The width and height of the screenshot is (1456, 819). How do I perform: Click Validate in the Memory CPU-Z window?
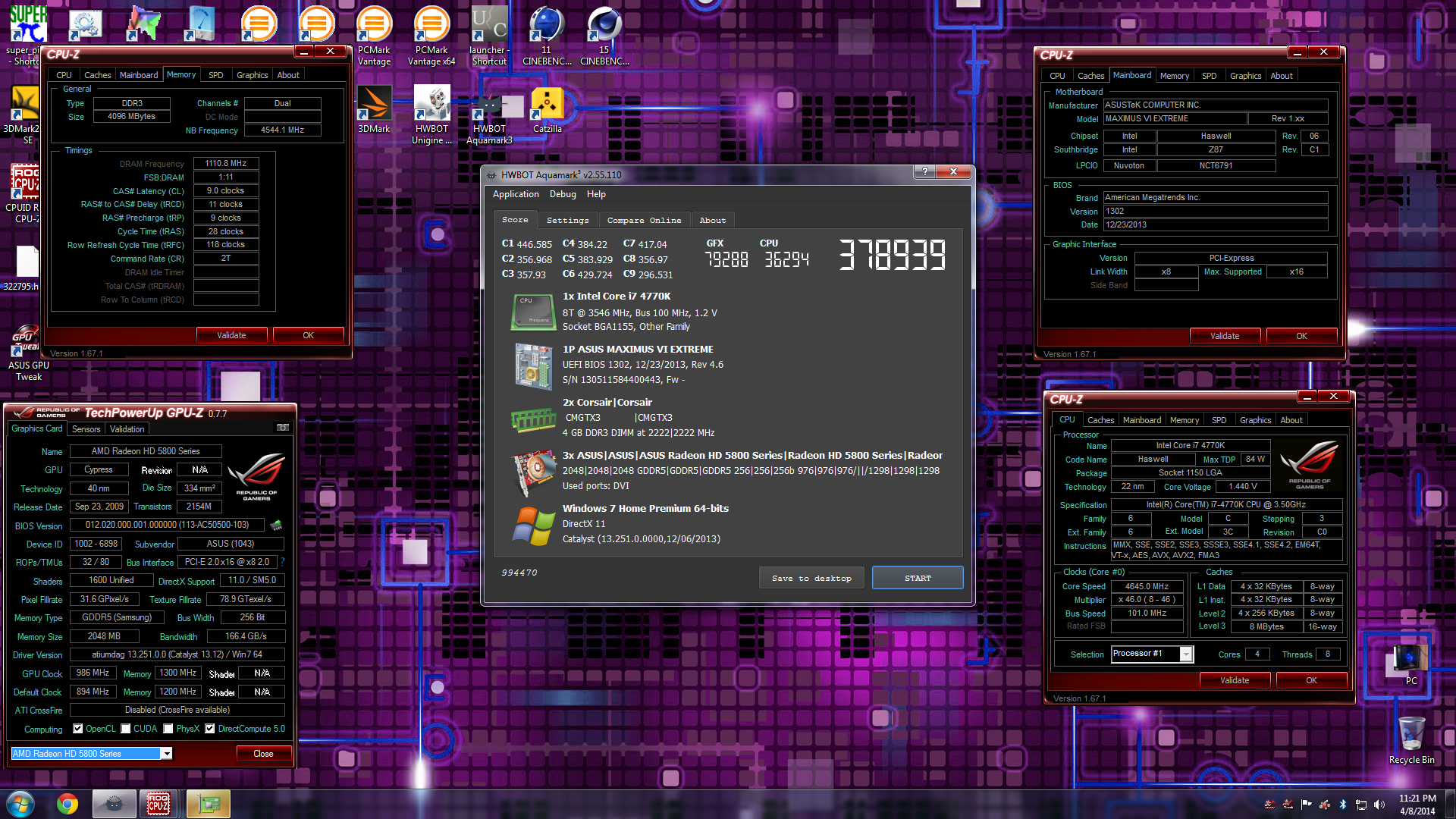231,335
